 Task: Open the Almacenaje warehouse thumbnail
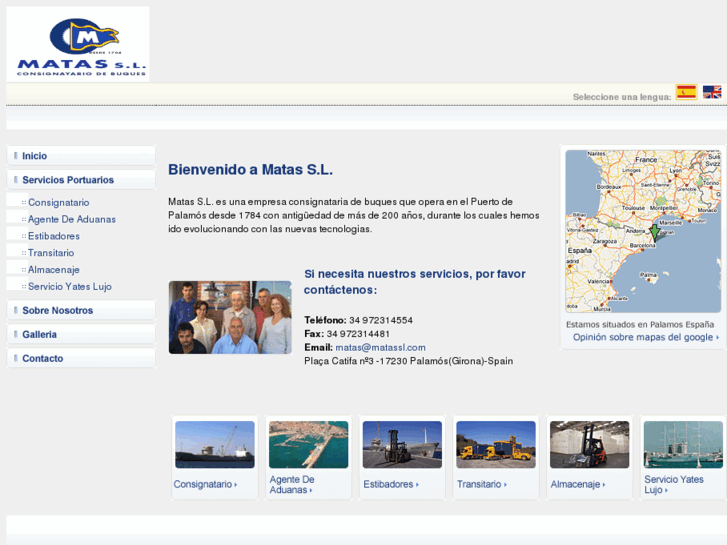pos(589,444)
